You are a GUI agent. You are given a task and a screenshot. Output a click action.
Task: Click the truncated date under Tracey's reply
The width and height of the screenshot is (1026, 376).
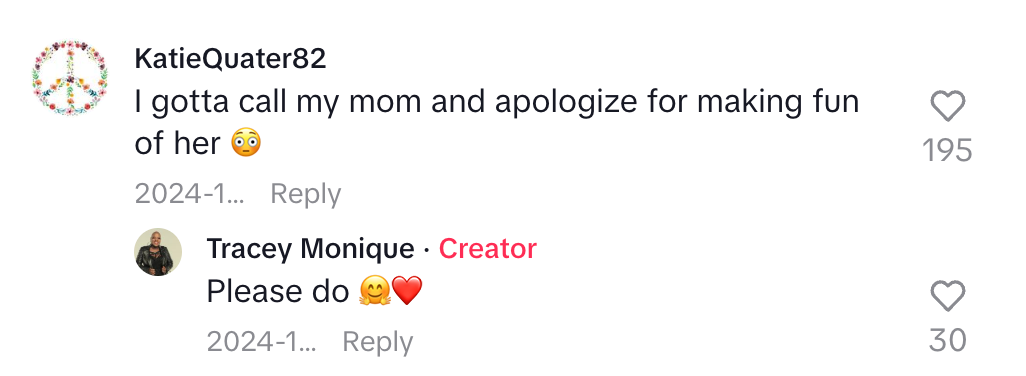261,341
